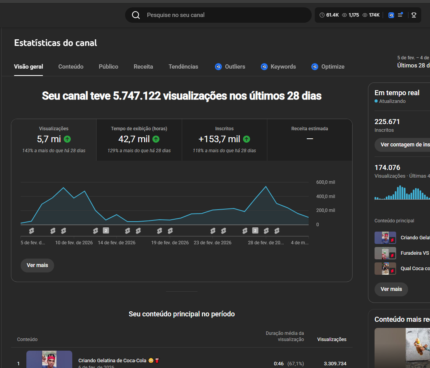Open the Público tab
430x368 pixels.
(x=108, y=67)
